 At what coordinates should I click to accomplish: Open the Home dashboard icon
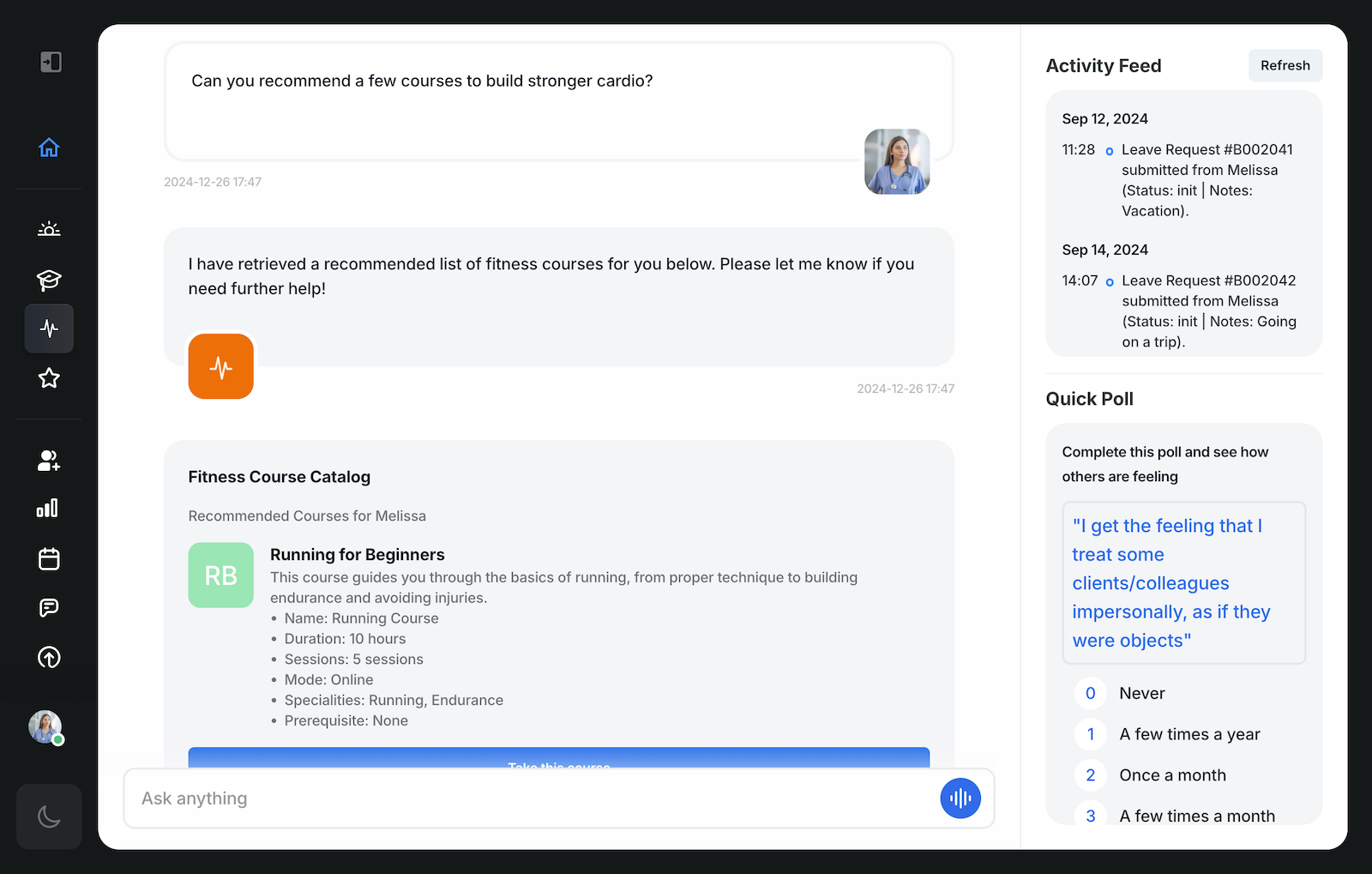tap(49, 147)
